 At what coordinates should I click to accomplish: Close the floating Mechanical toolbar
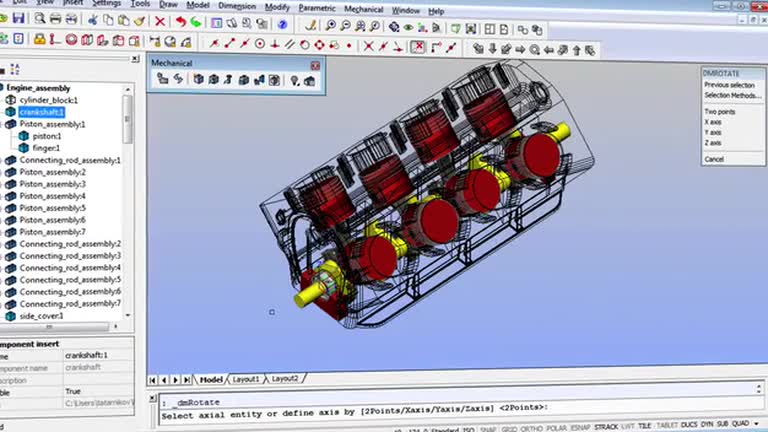tap(313, 64)
